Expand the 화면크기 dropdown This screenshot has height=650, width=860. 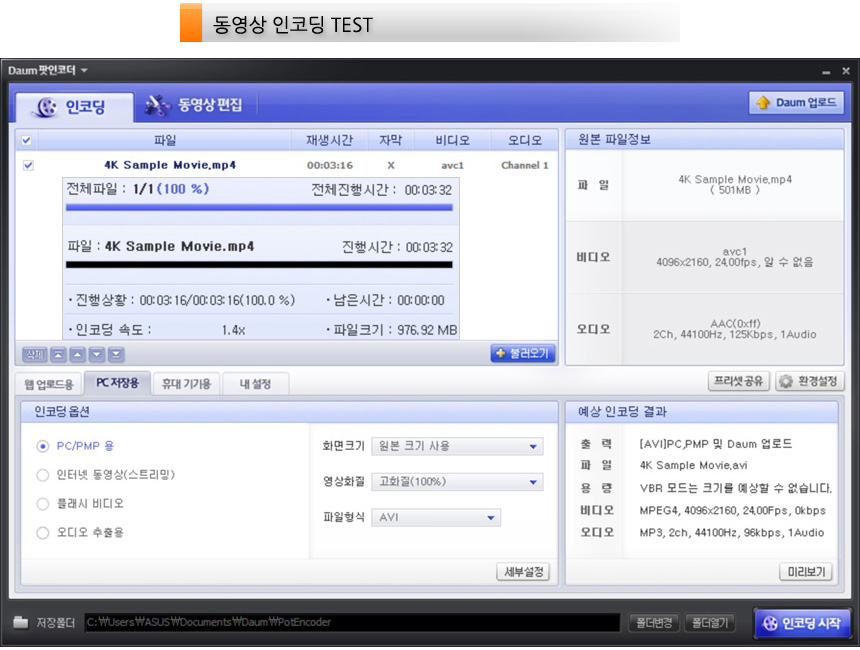point(457,446)
